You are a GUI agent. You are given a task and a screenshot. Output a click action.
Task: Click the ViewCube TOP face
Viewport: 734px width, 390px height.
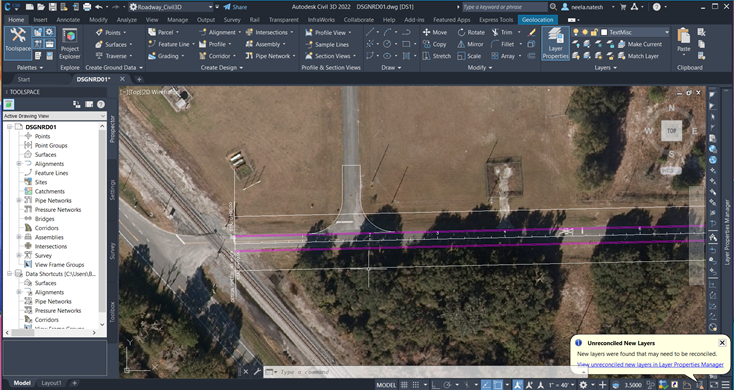point(671,131)
